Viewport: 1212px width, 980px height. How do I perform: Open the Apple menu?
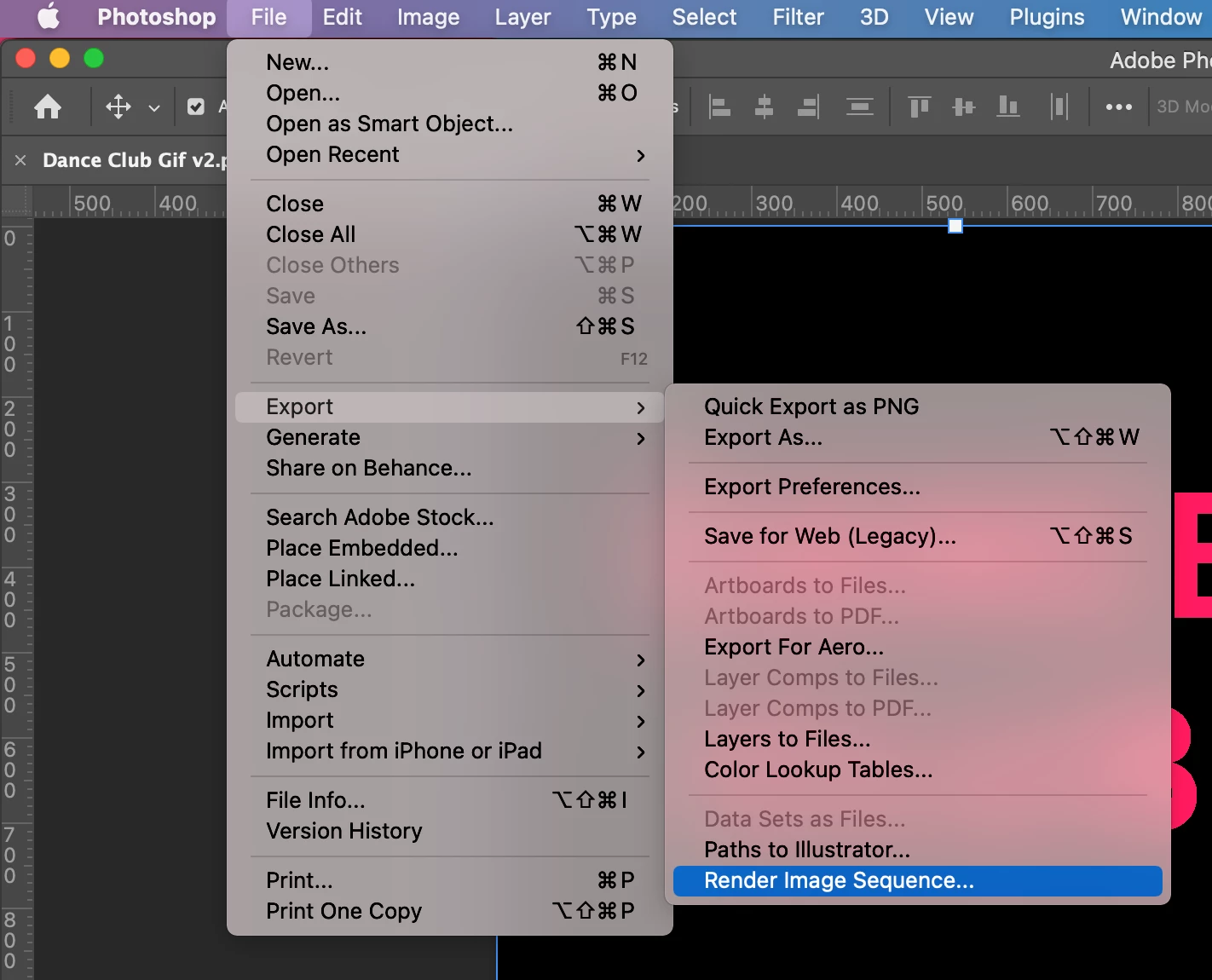(x=49, y=17)
